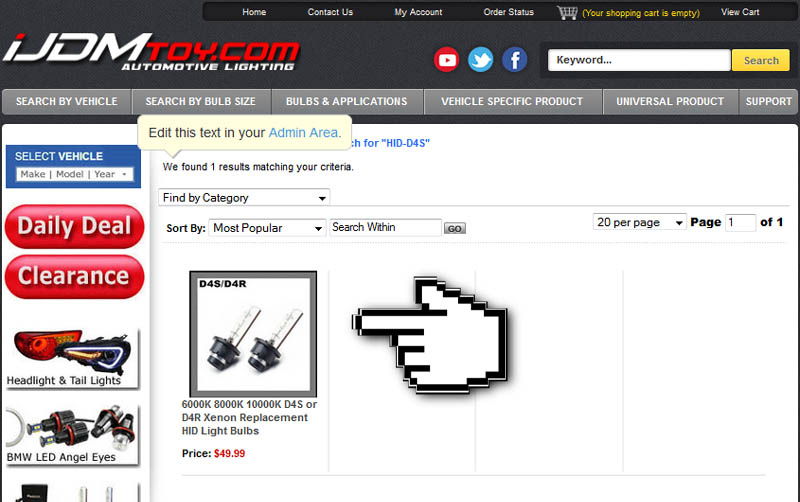The image size is (800, 502).
Task: Click the iJDMTOY.com logo
Action: [152, 53]
